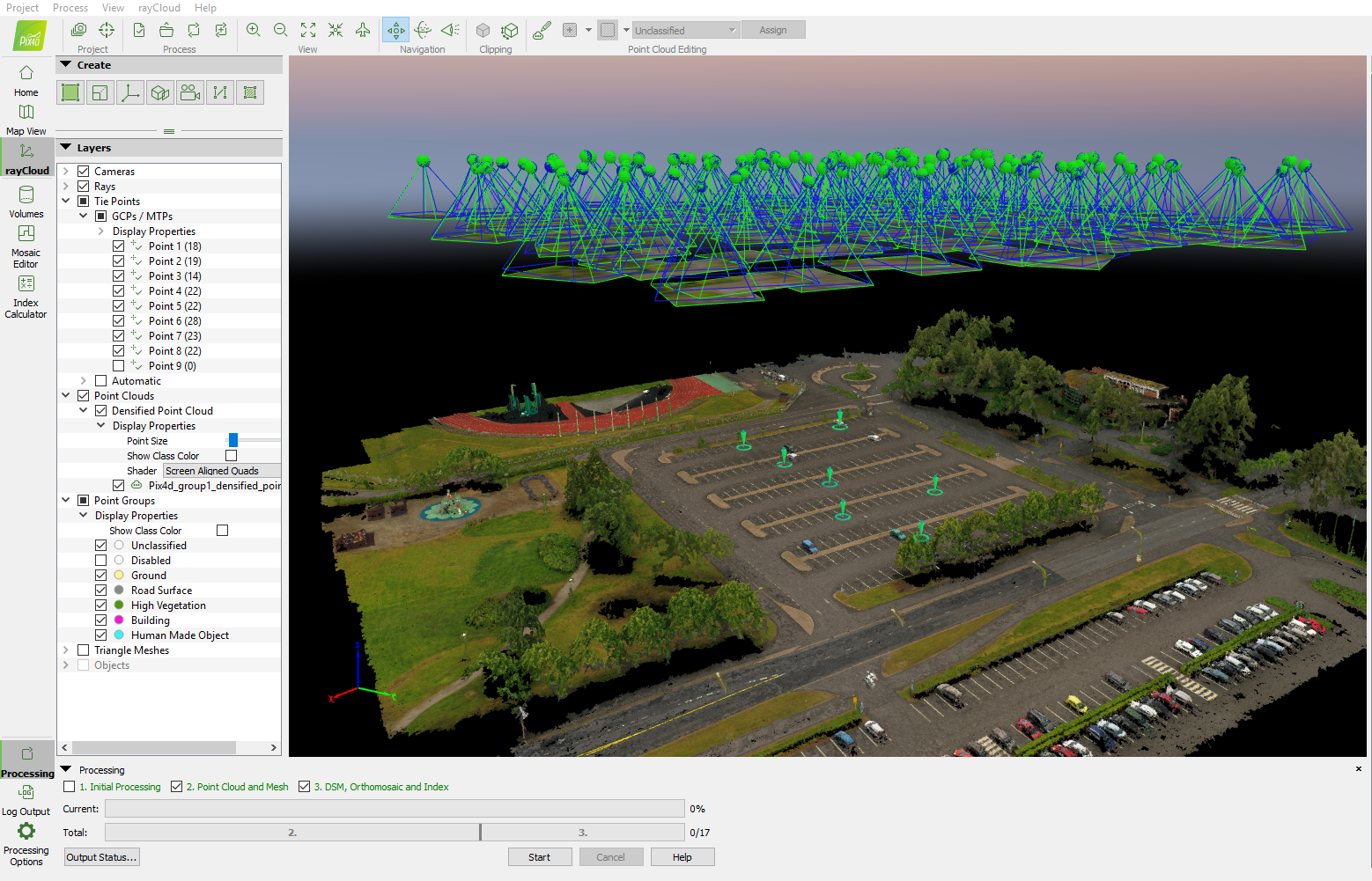Viewport: 1372px width, 881px height.
Task: Click the video camera icon in Create panel
Action: tap(190, 92)
